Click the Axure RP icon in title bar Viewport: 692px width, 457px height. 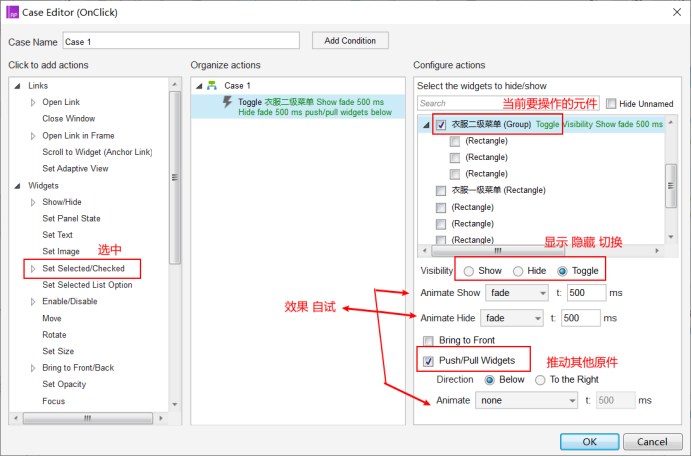pyautogui.click(x=12, y=12)
